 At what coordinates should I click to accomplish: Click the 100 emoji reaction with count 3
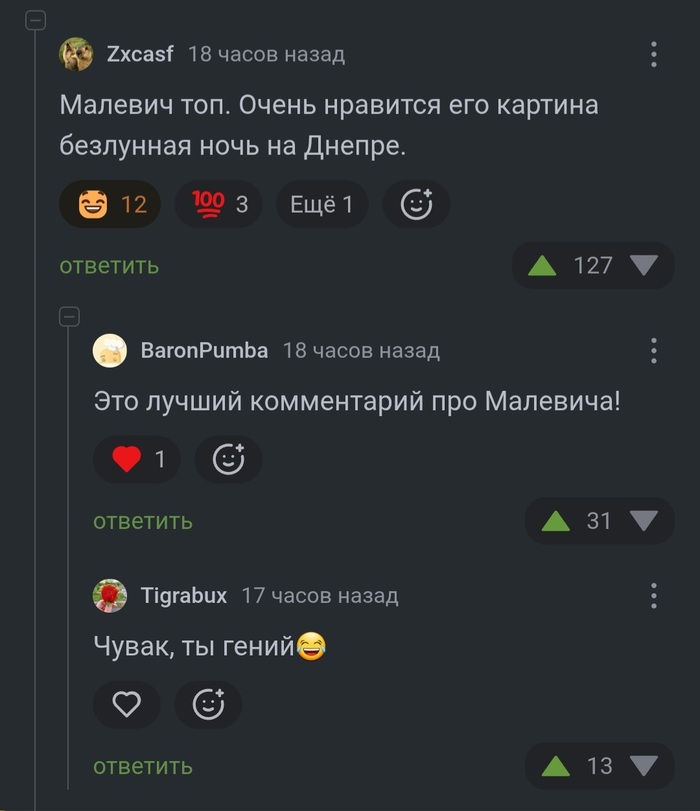[x=217, y=204]
